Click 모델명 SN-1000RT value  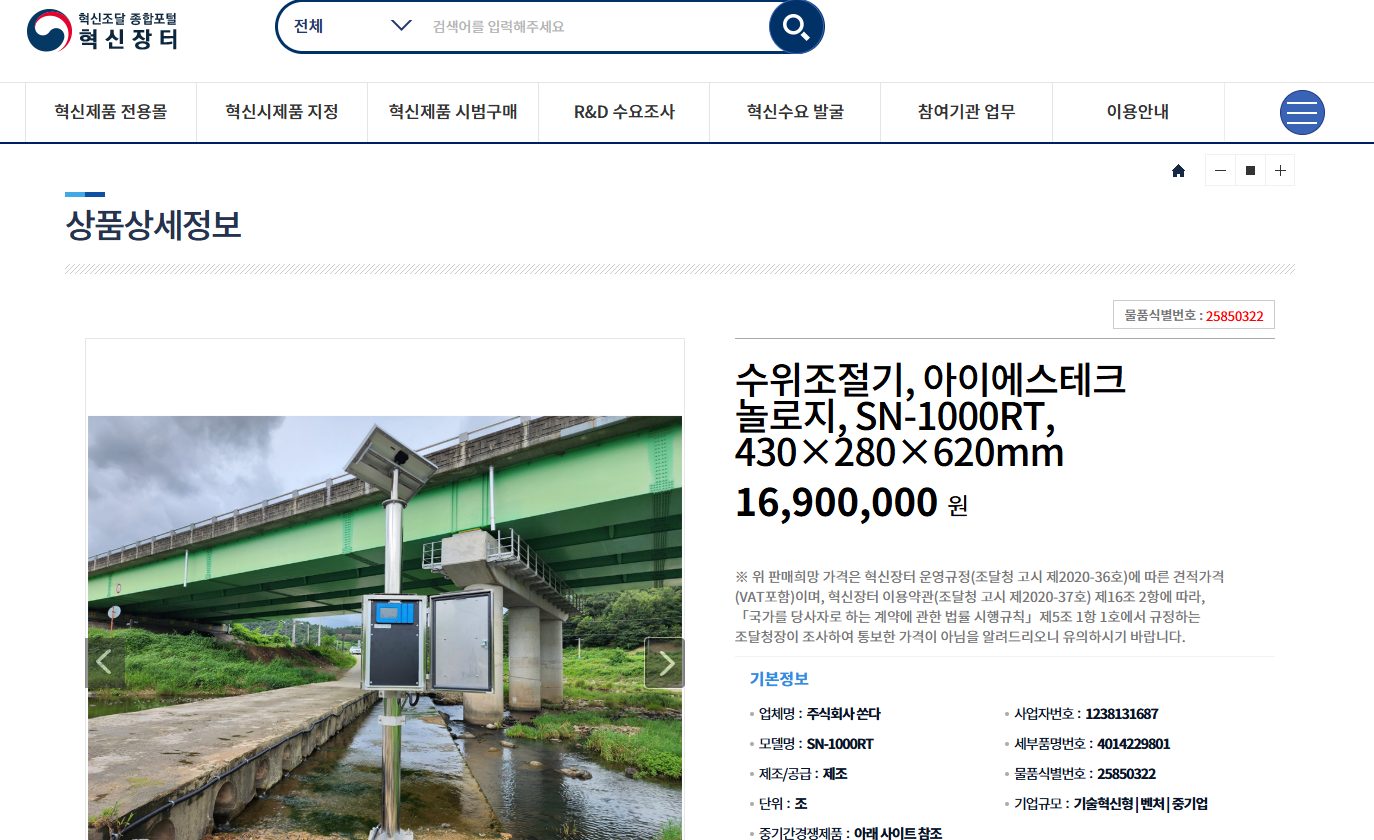click(x=840, y=744)
